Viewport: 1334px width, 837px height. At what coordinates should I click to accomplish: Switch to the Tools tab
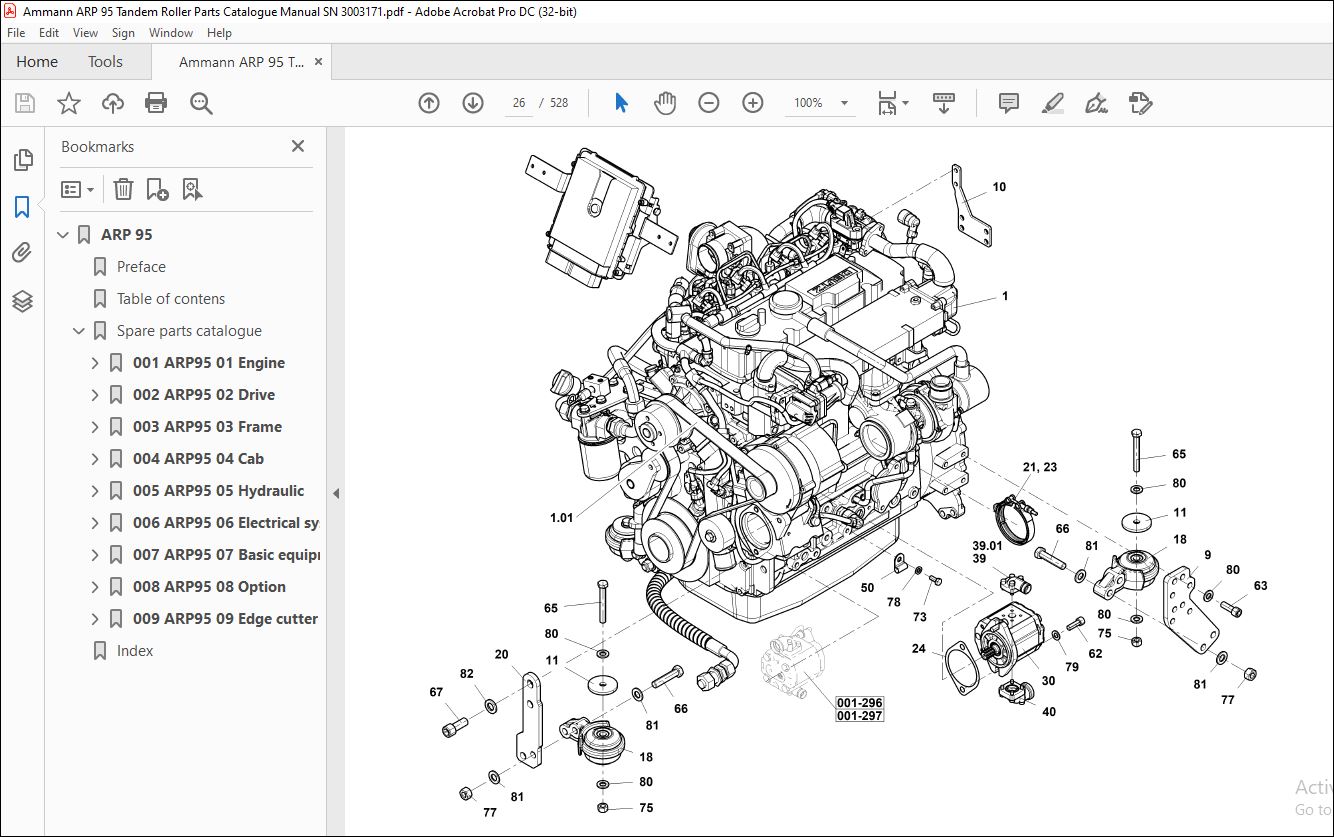pyautogui.click(x=105, y=62)
